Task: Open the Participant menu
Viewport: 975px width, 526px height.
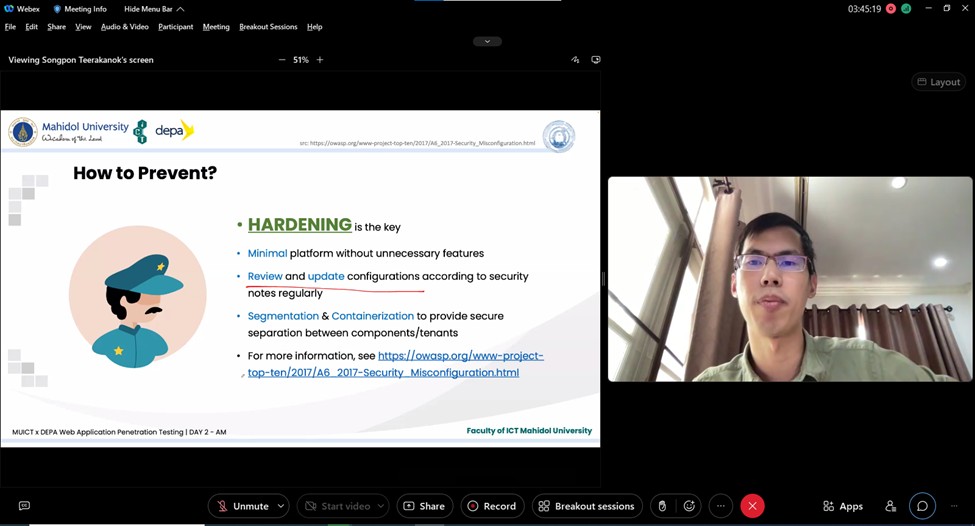Action: tap(175, 27)
